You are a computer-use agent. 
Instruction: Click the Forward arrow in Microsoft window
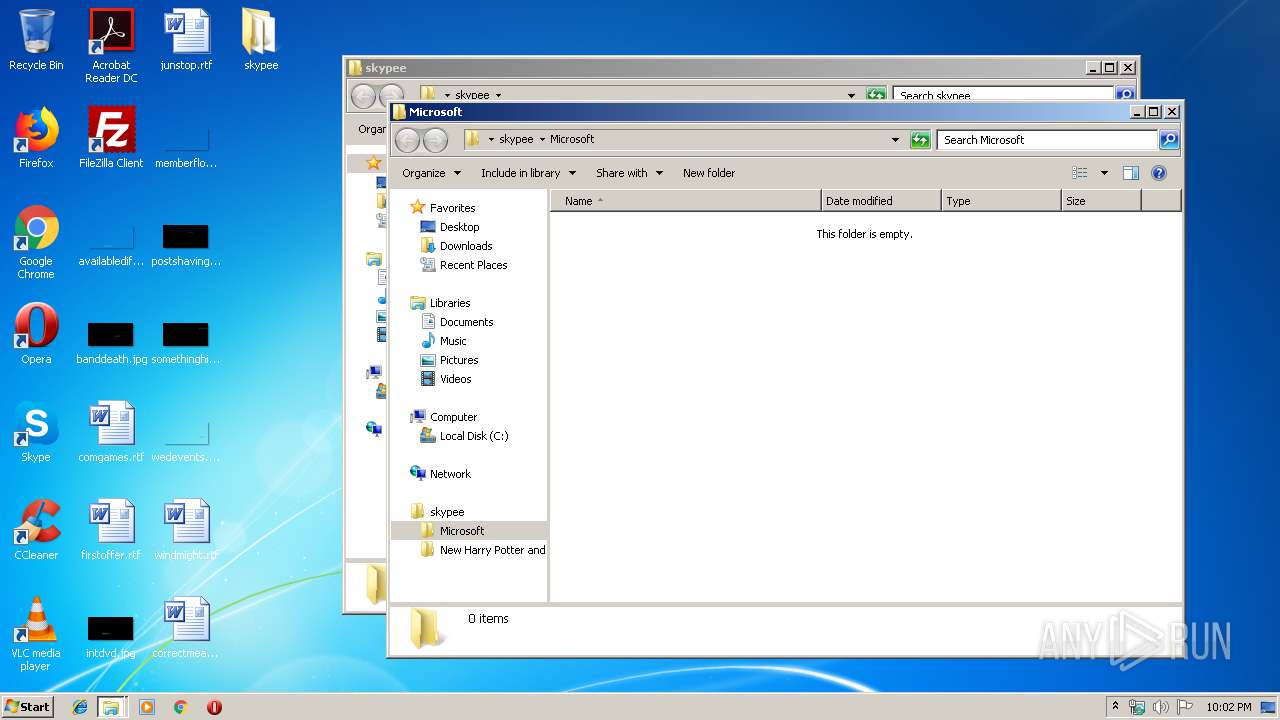pyautogui.click(x=435, y=140)
